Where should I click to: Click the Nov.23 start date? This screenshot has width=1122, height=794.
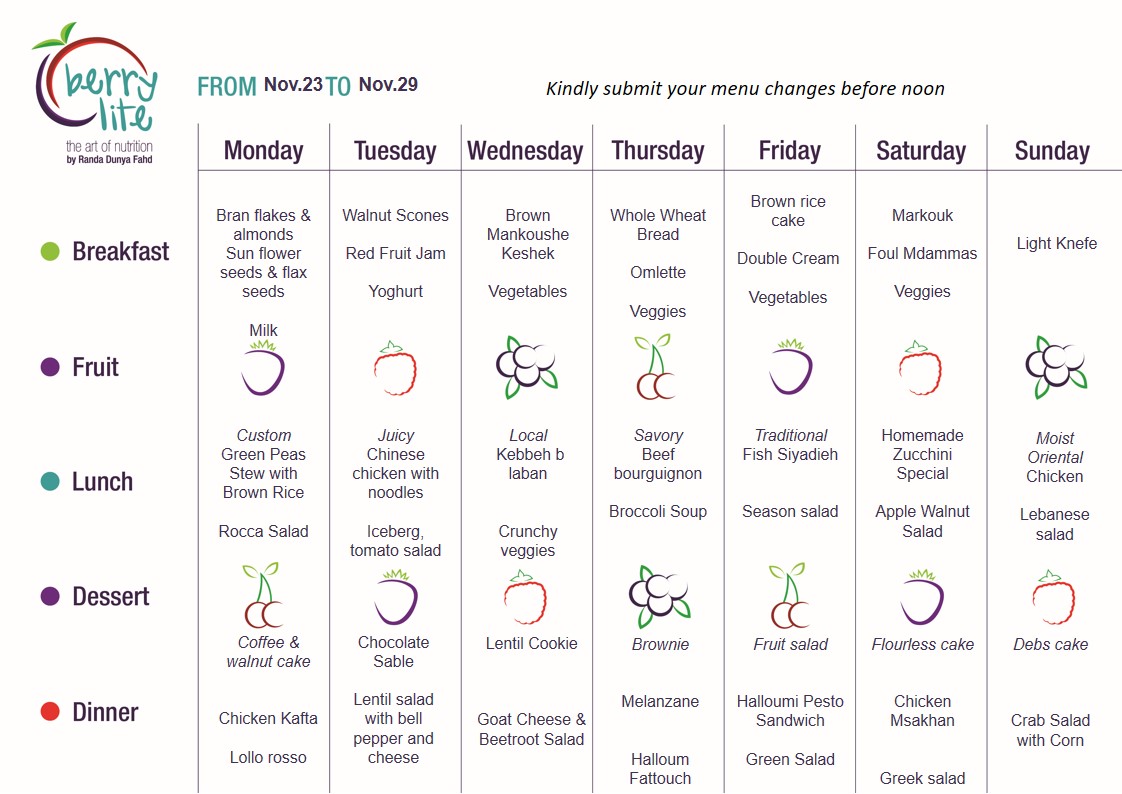pyautogui.click(x=293, y=84)
